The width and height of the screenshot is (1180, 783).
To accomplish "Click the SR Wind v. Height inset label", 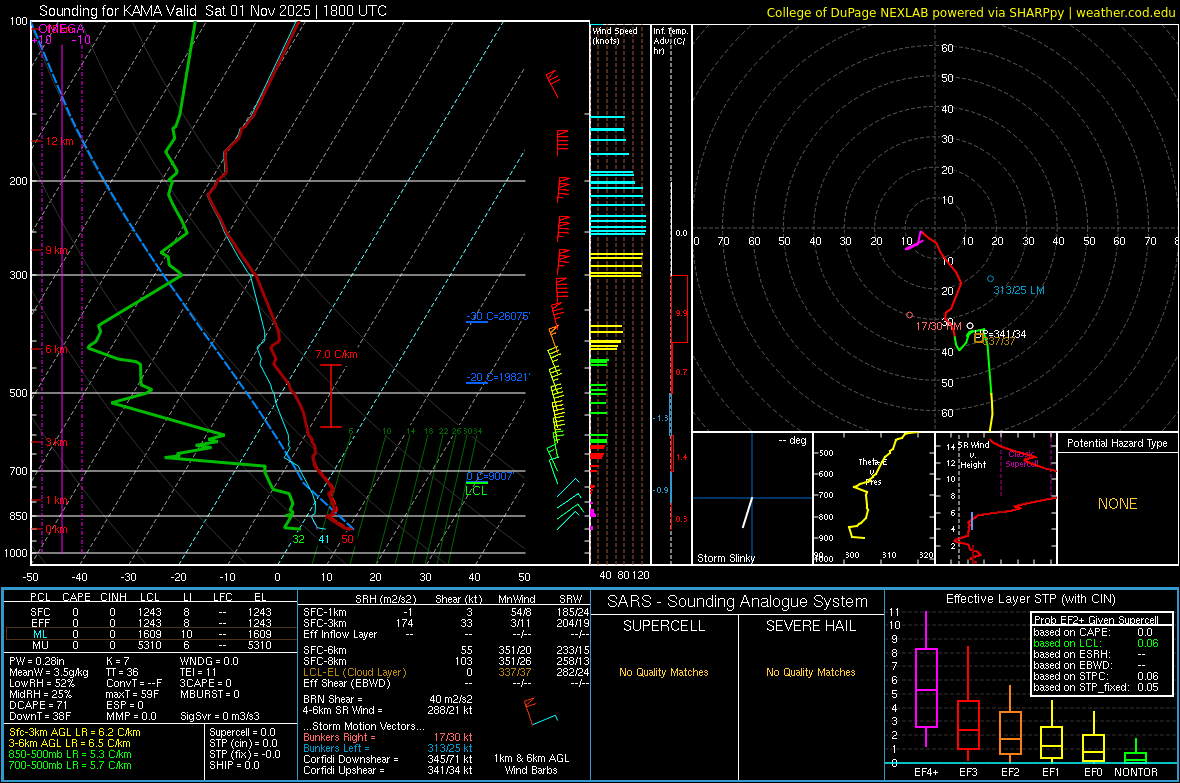I will coord(974,455).
